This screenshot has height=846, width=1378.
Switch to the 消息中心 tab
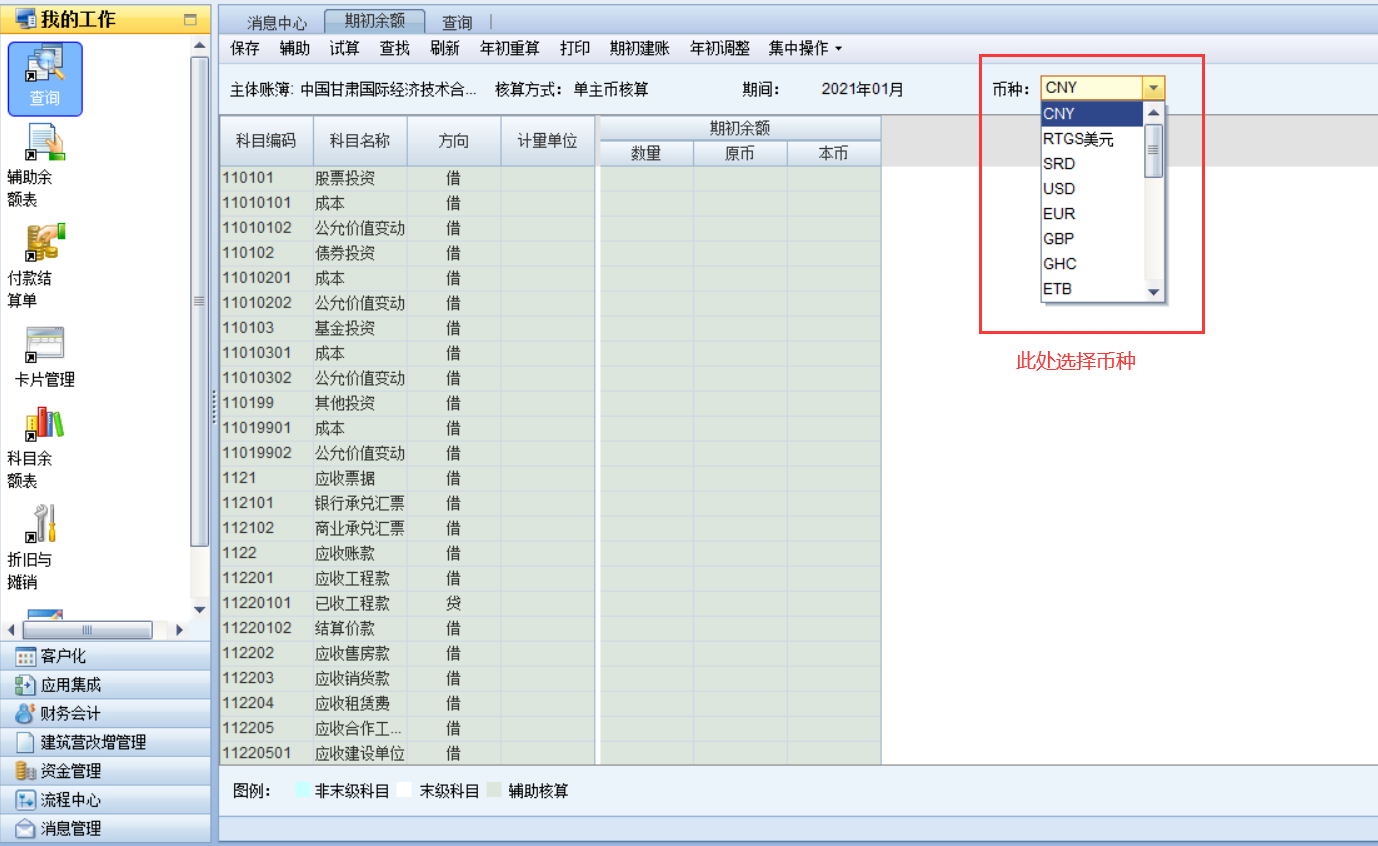tap(277, 22)
